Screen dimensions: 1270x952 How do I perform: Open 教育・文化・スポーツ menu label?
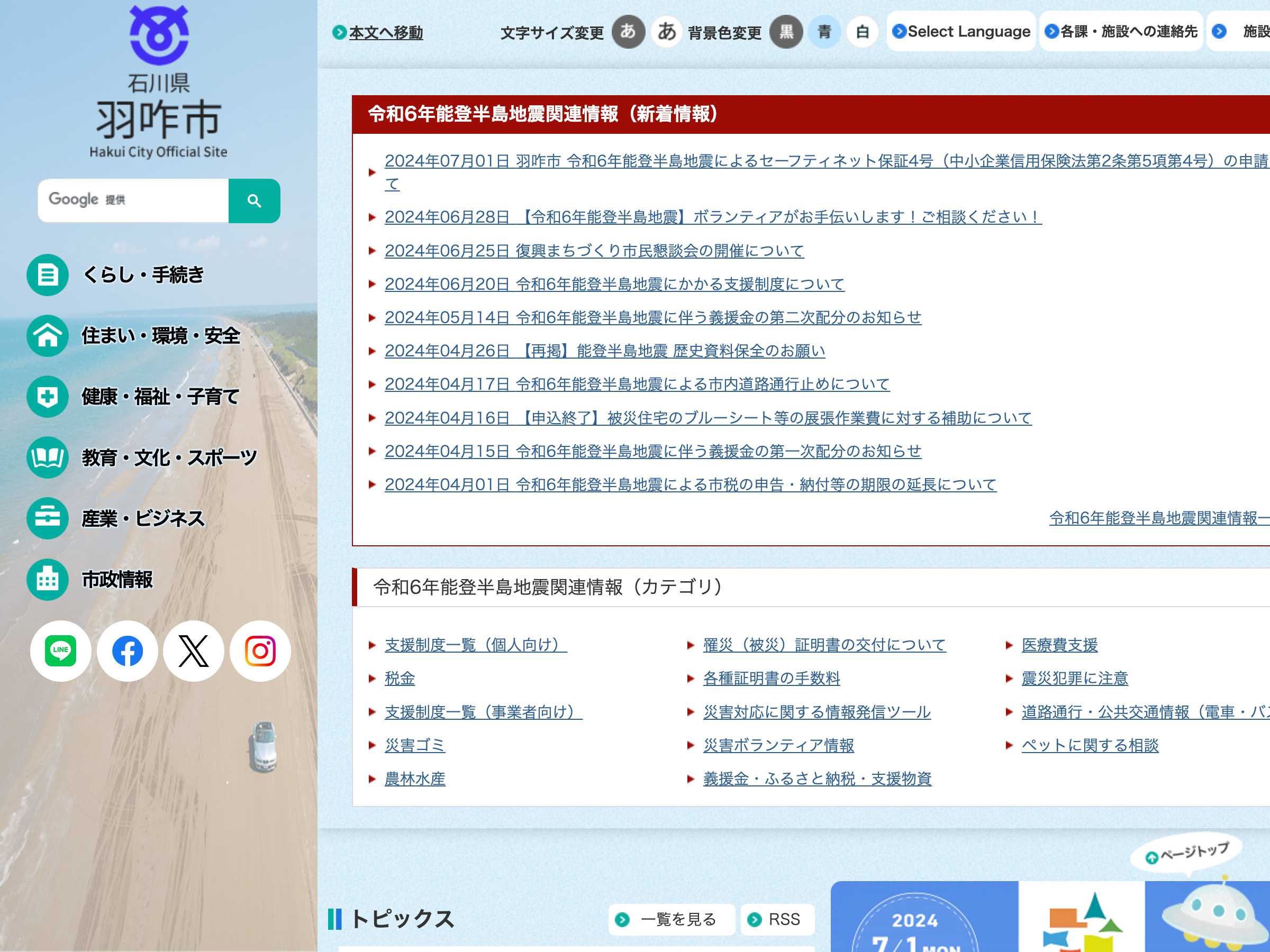click(169, 457)
